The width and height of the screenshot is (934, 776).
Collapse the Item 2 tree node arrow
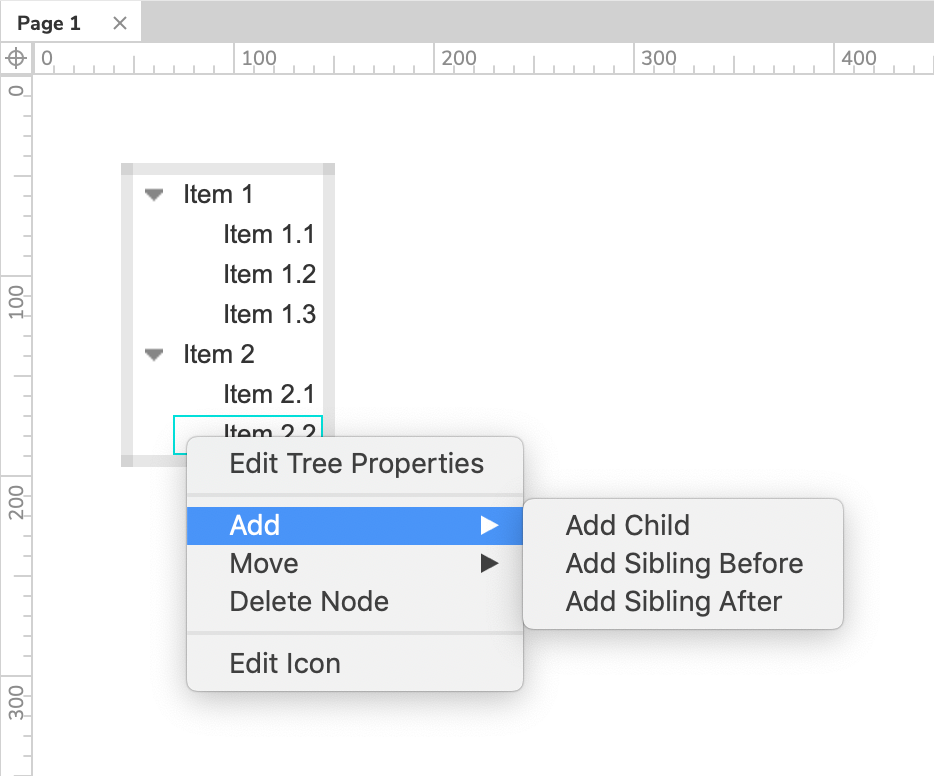(154, 355)
